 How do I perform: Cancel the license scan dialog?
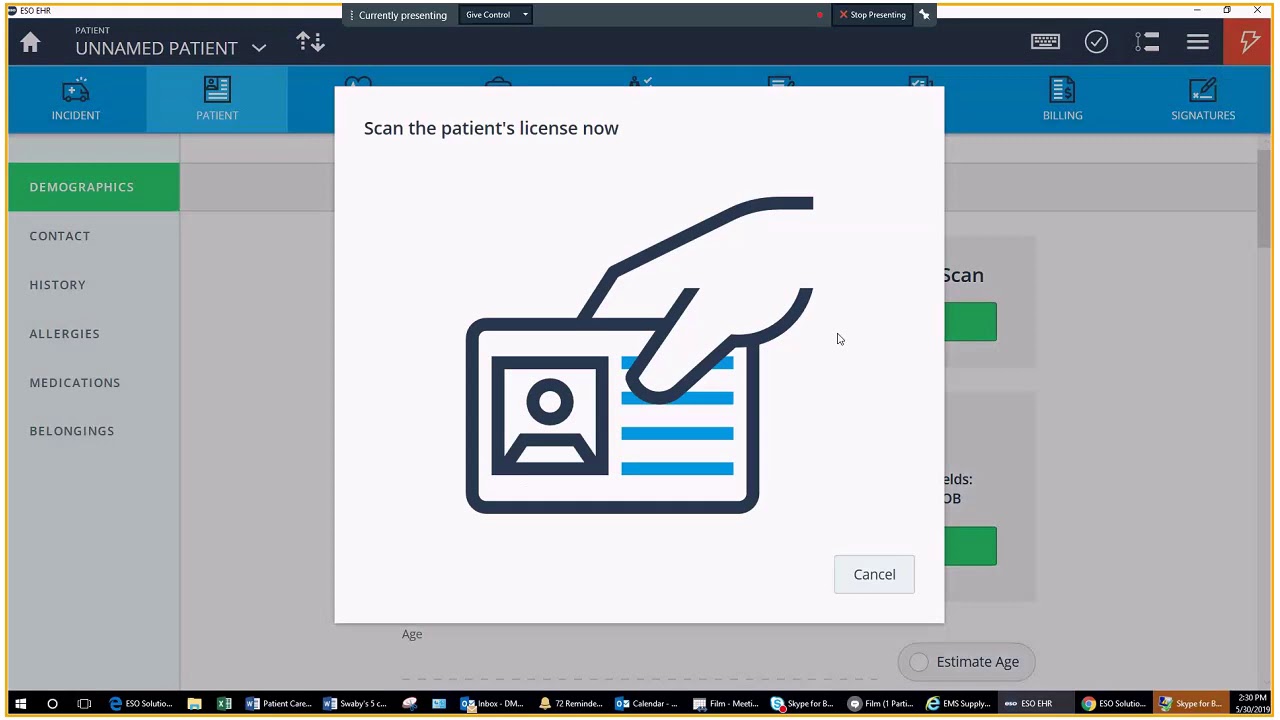coord(874,574)
